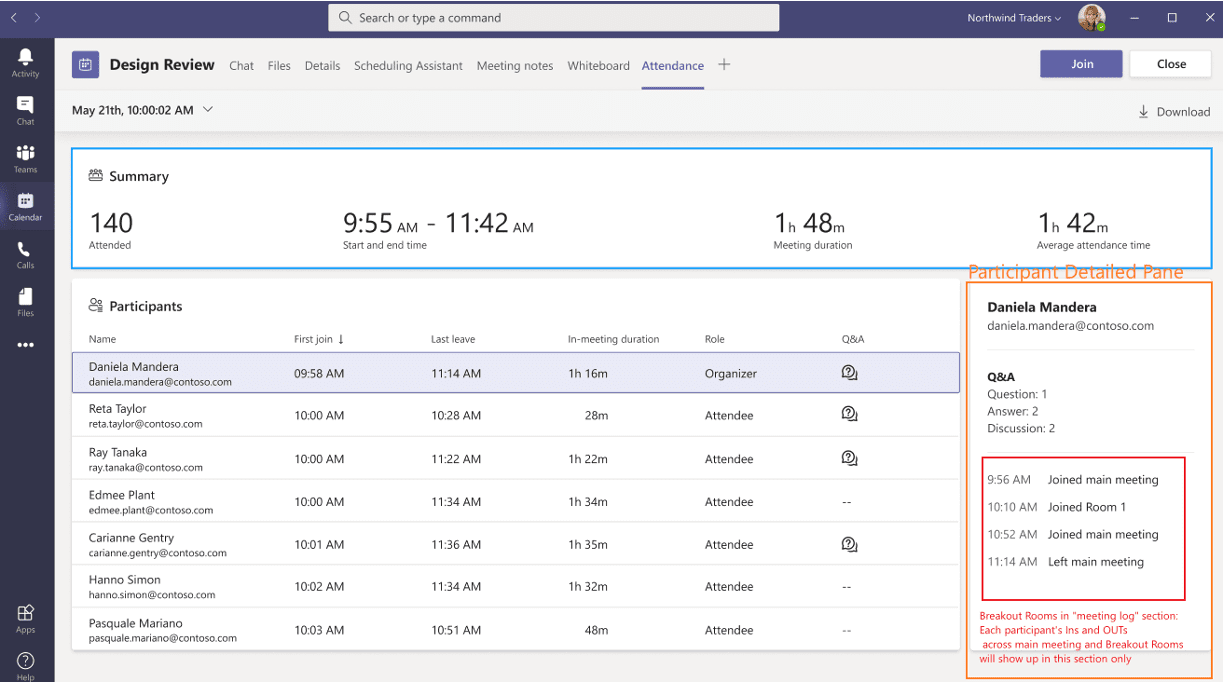Image resolution: width=1224 pixels, height=682 pixels.
Task: Open the Teams panel
Action: point(25,158)
